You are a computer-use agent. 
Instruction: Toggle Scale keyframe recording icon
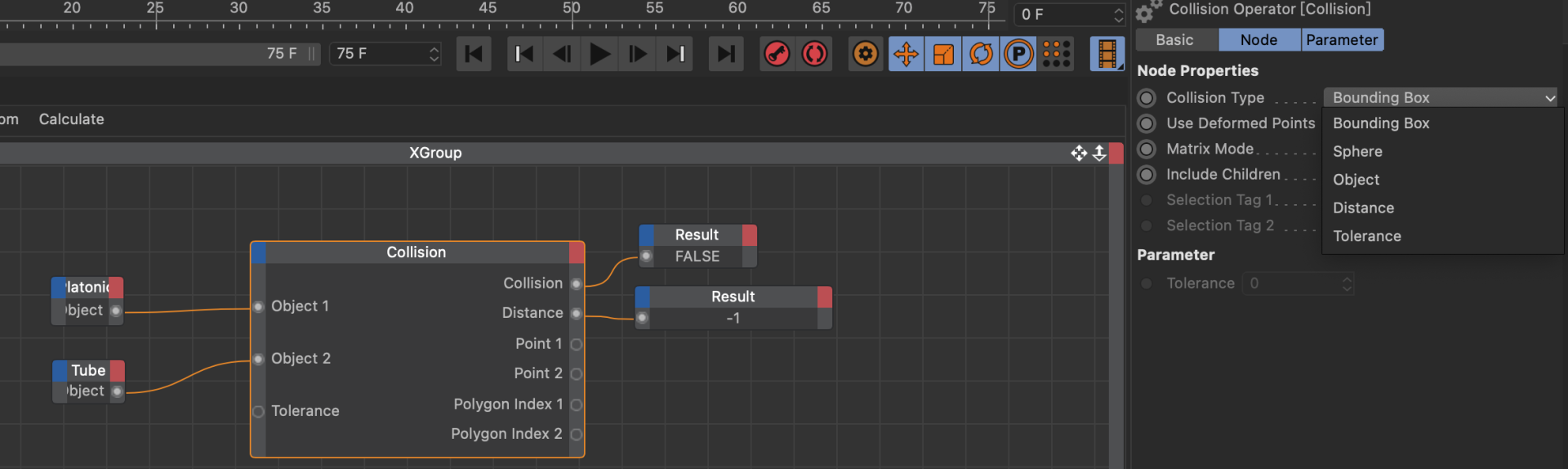tap(943, 54)
